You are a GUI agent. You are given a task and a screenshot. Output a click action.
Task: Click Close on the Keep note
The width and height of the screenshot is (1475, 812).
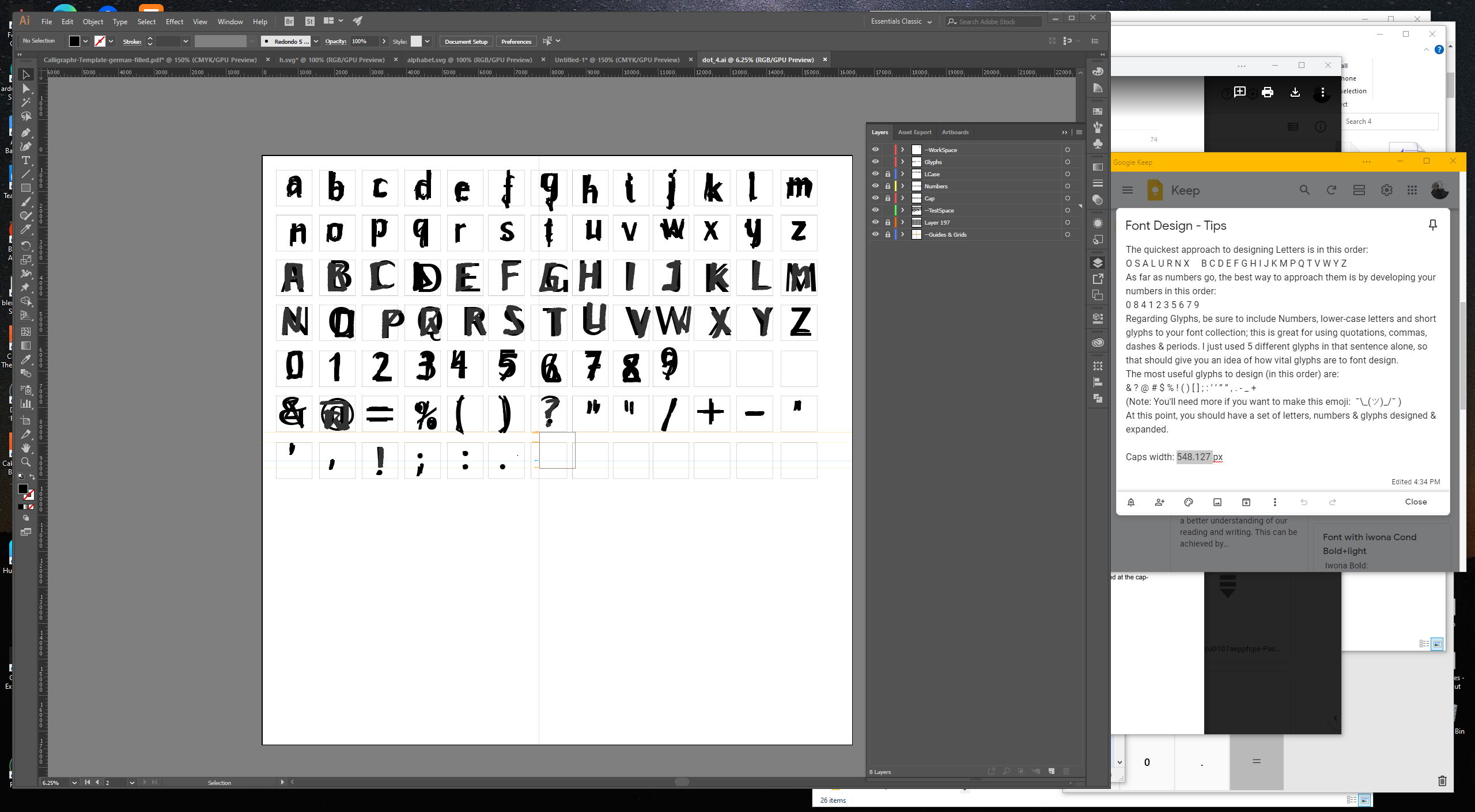click(x=1415, y=502)
